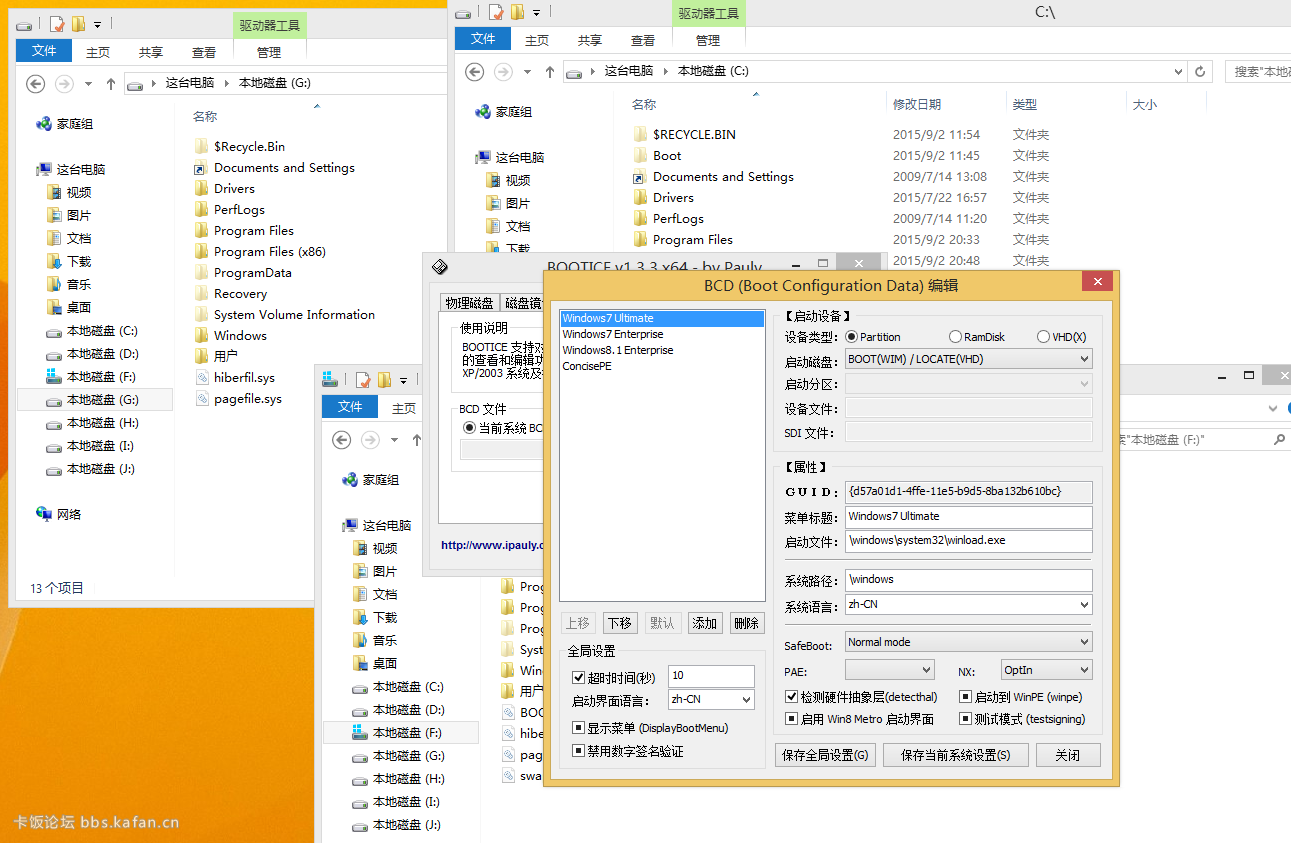Viewport: 1291px width, 843px height.
Task: Click 删除 delete entry button
Action: pyautogui.click(x=747, y=623)
